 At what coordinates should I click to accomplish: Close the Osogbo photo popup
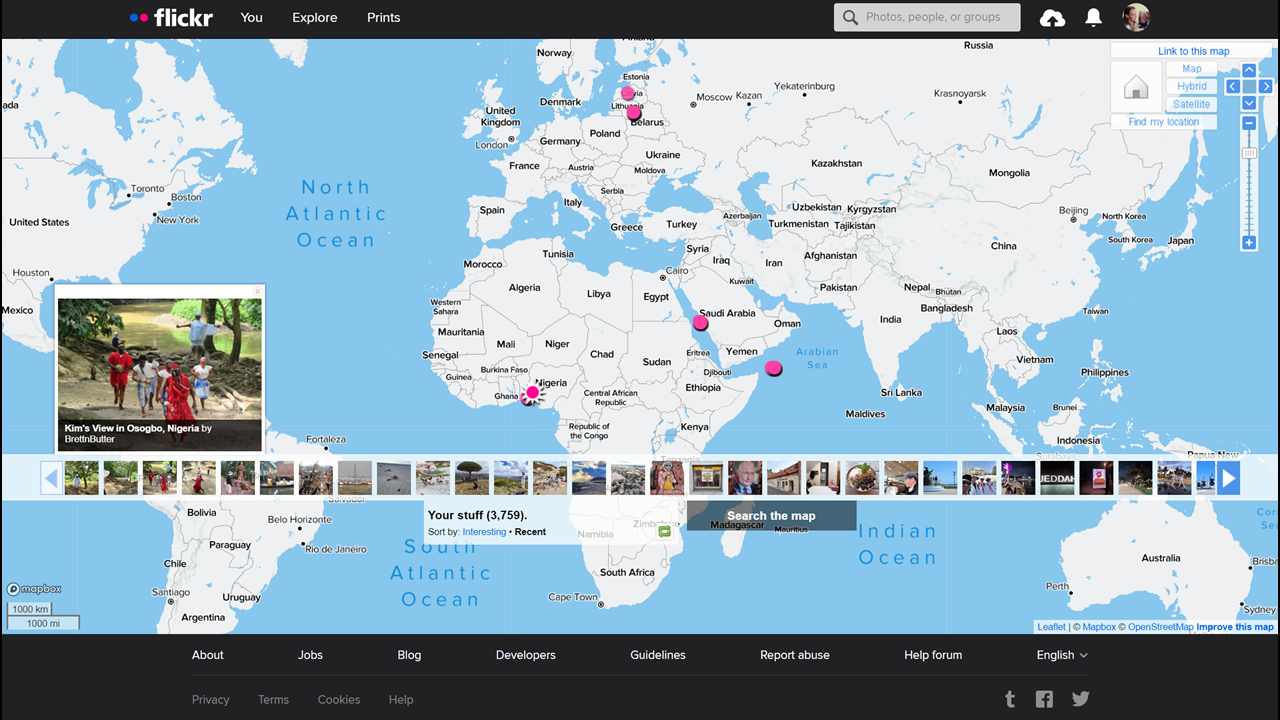point(258,292)
